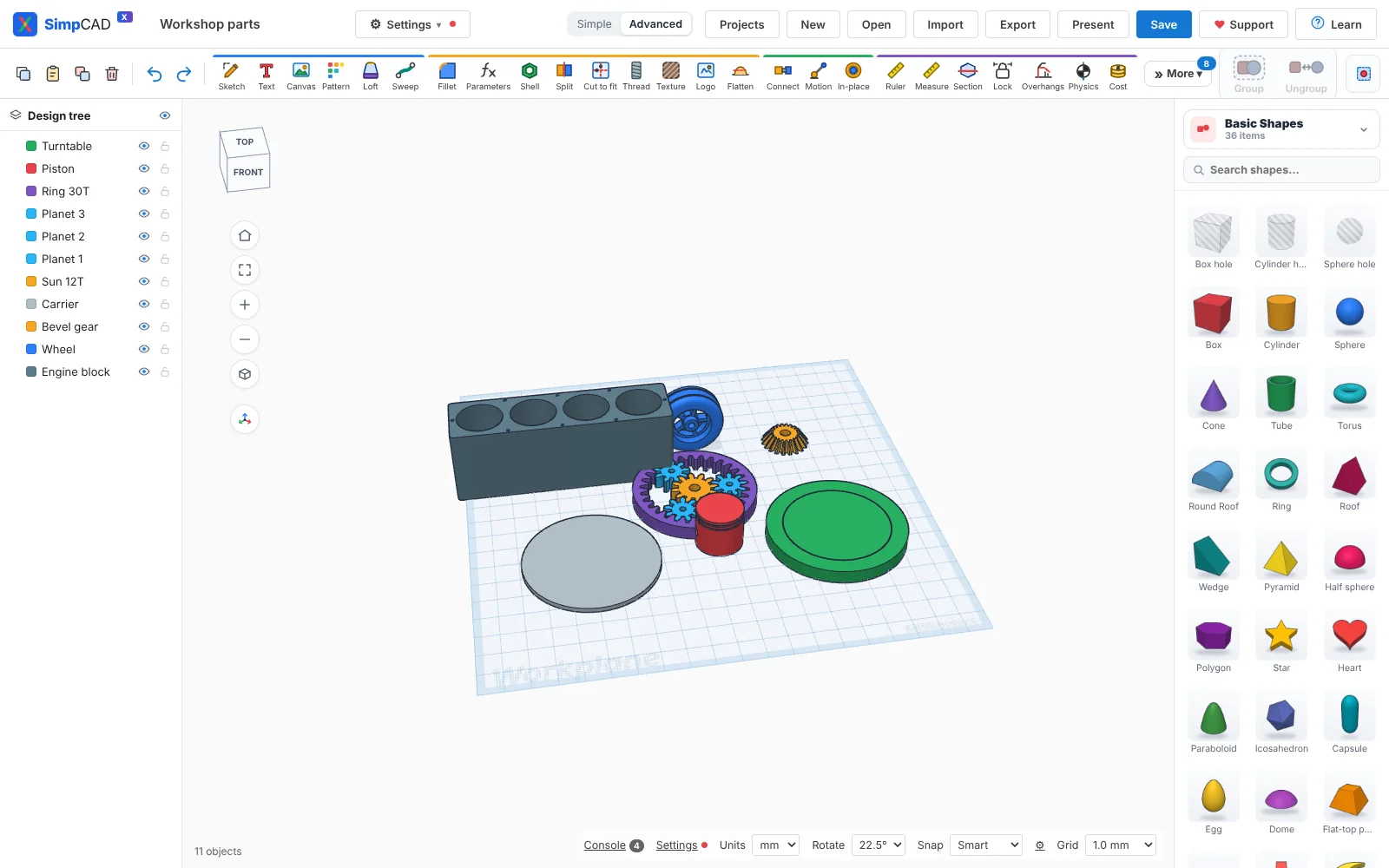
Task: Activate the Loft tool
Action: click(x=371, y=76)
